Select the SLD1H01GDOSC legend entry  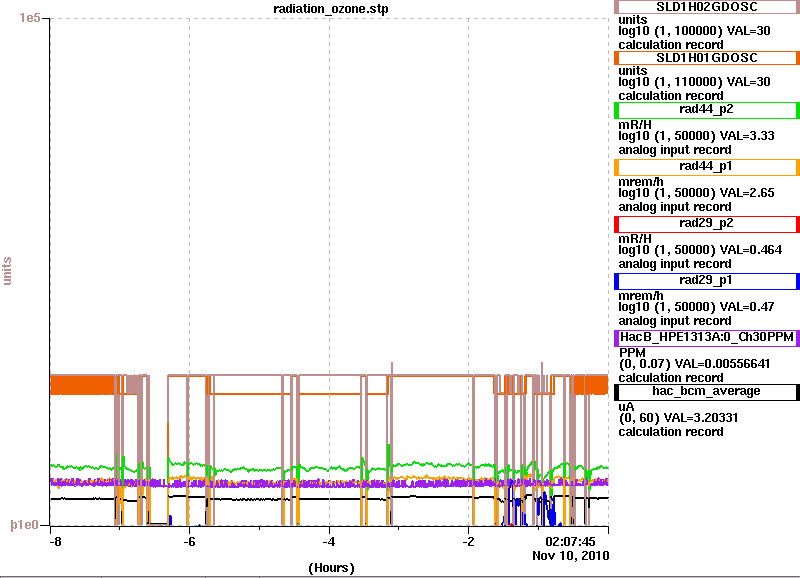(707, 58)
